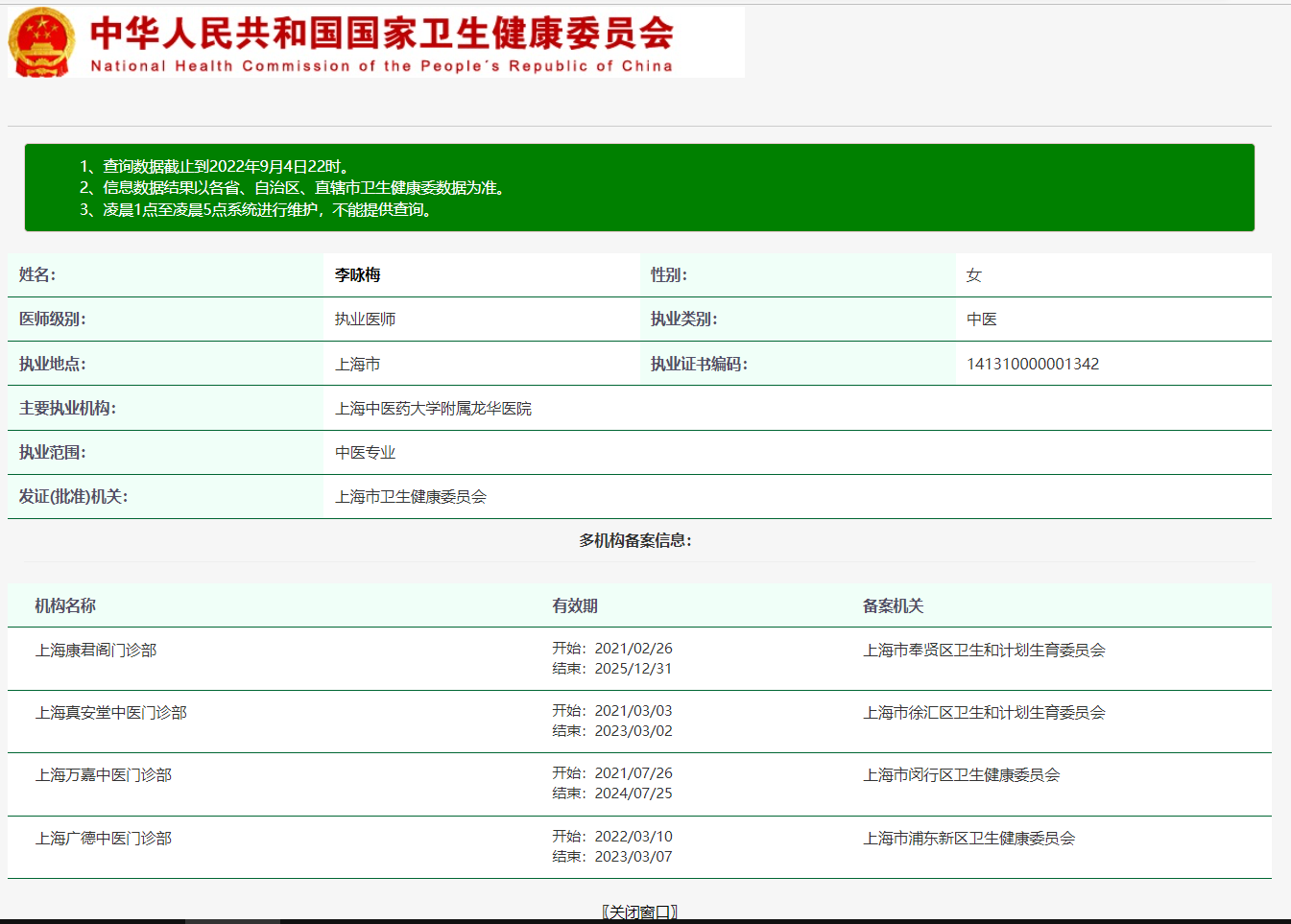Click the 中医 practice category value
Image resolution: width=1291 pixels, height=924 pixels.
(x=982, y=320)
